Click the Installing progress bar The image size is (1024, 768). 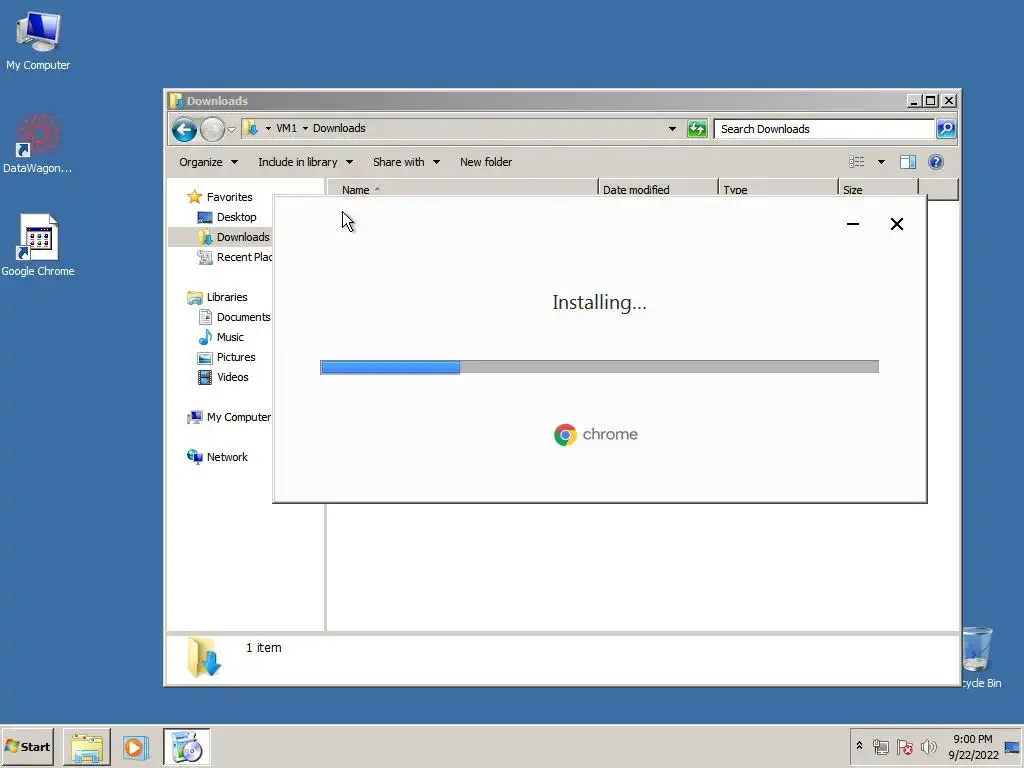[x=599, y=367]
